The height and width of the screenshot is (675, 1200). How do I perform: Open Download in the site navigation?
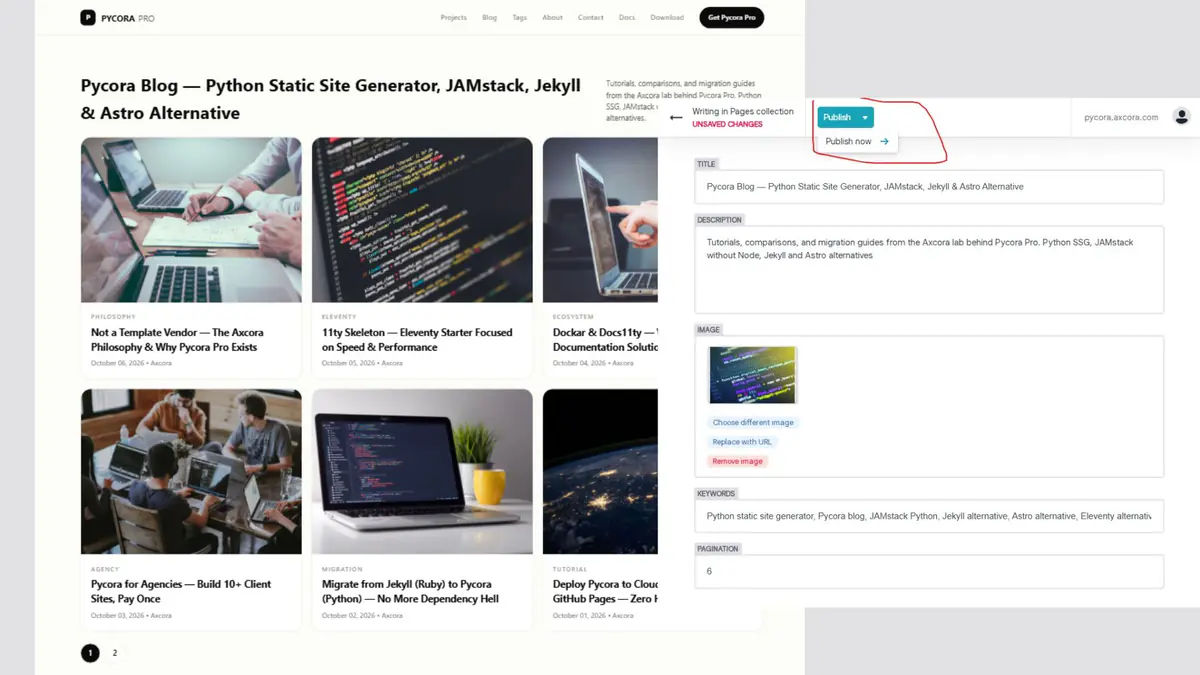click(667, 17)
